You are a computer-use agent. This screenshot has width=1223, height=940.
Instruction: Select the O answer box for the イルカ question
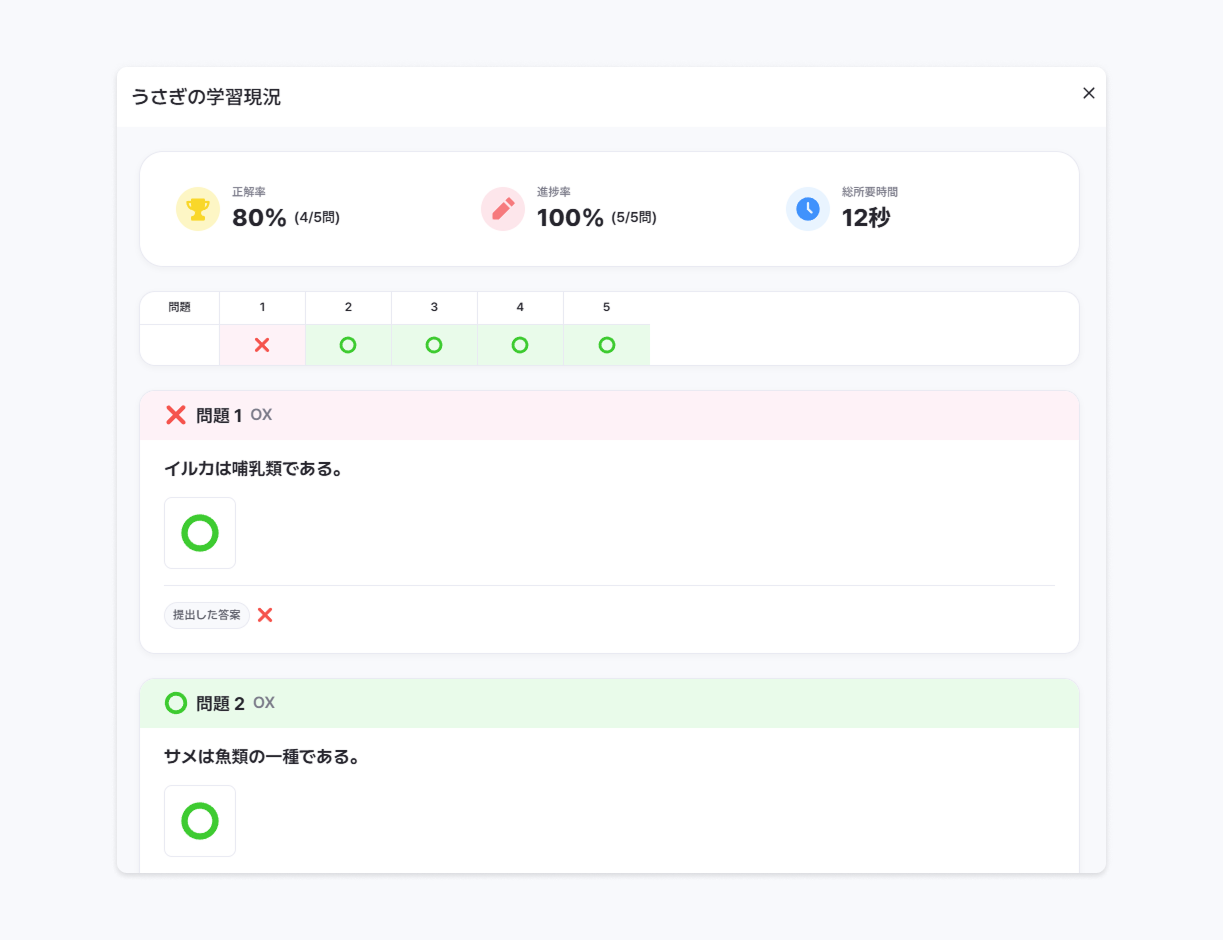coord(200,533)
